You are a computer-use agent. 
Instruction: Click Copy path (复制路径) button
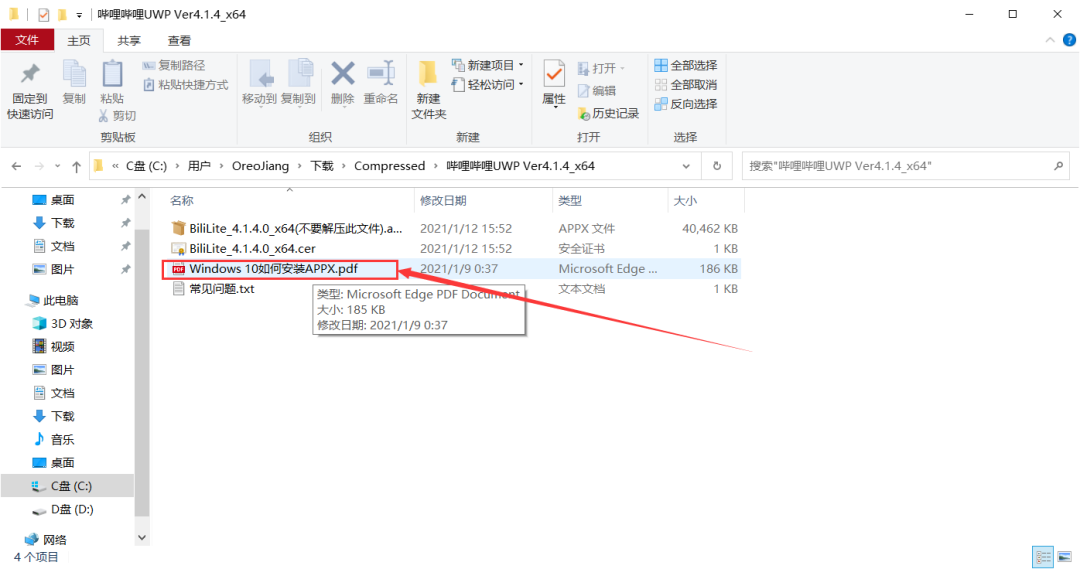tap(174, 65)
